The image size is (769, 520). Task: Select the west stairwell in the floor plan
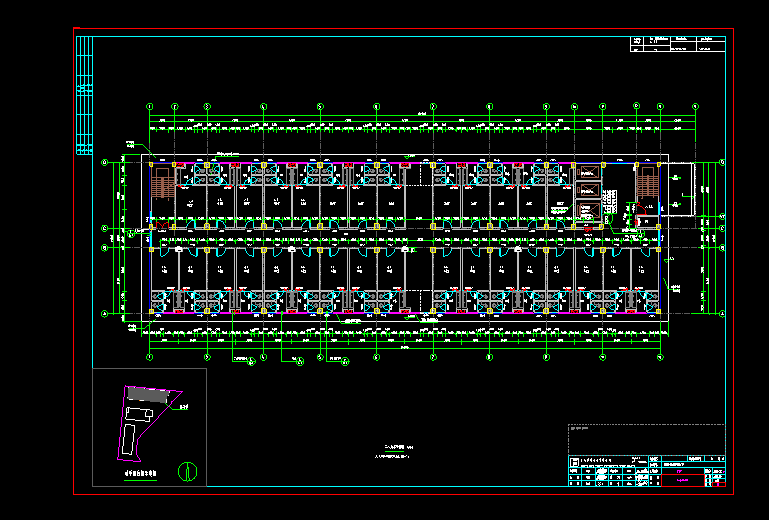pyautogui.click(x=160, y=184)
